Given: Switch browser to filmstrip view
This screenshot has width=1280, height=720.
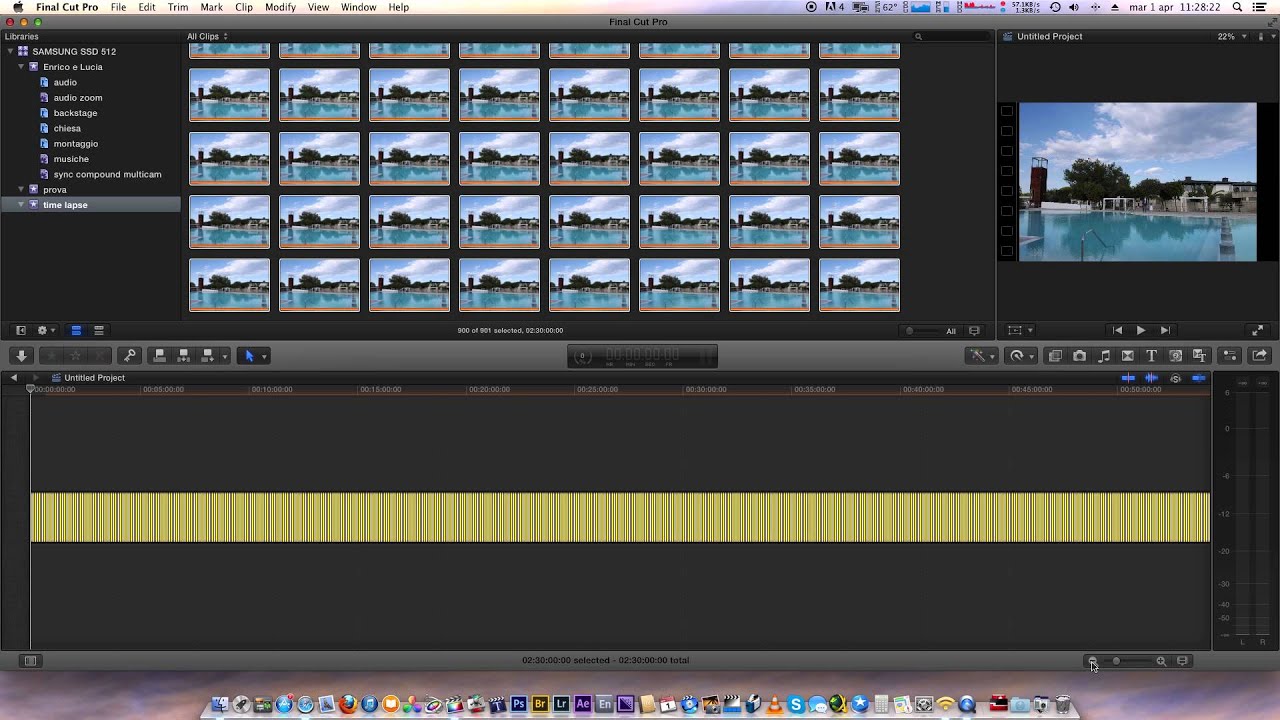Looking at the screenshot, I should pos(76,330).
